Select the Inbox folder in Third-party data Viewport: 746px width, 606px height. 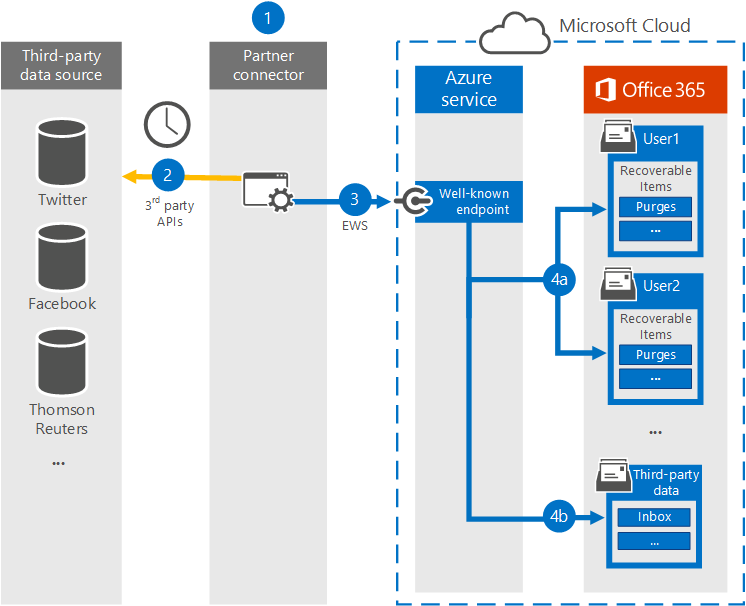click(654, 517)
